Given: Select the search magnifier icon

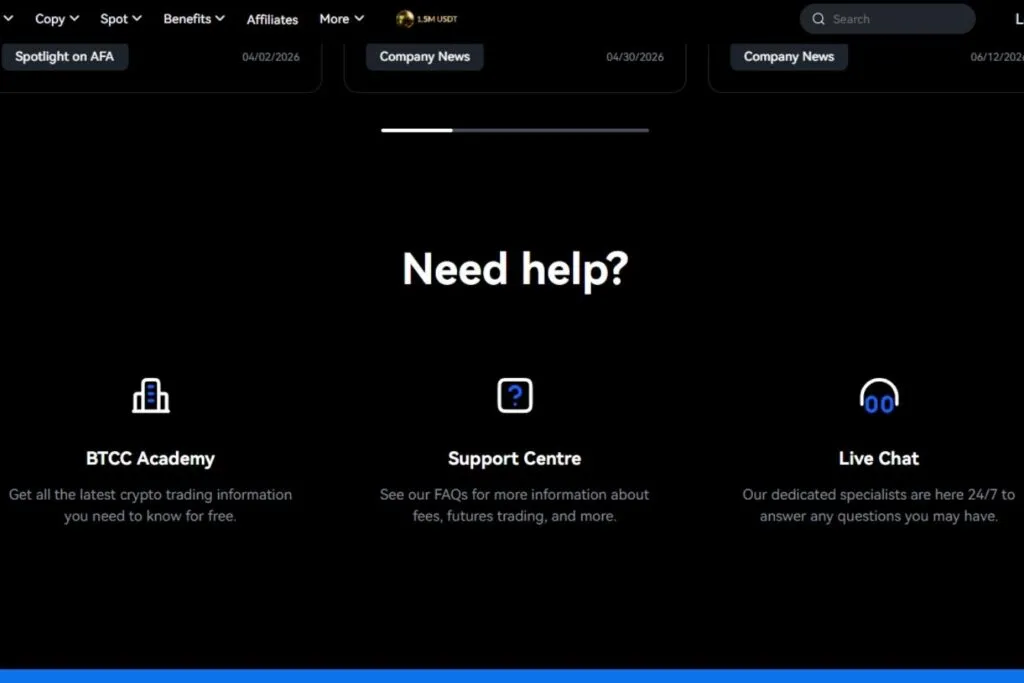Looking at the screenshot, I should coord(818,19).
